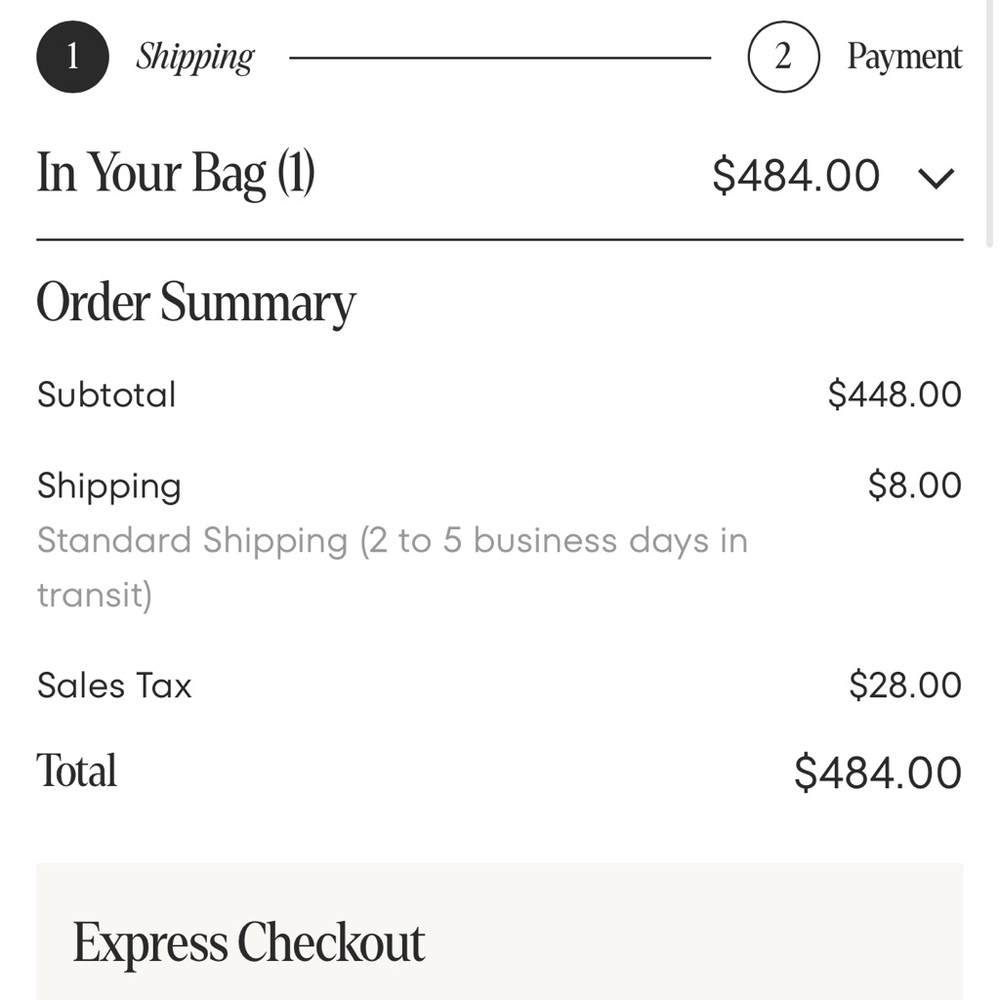The image size is (1000, 1000).
Task: Click the progress line between steps
Action: click(500, 58)
